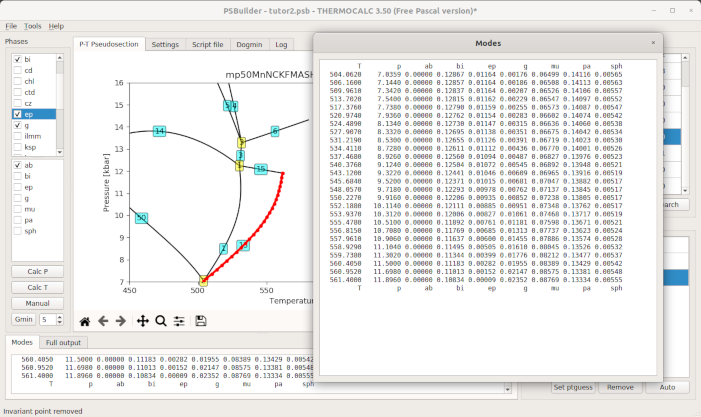Click Modes row with T 561.4000
This screenshot has height=417, width=701.
pyautogui.click(x=476, y=280)
